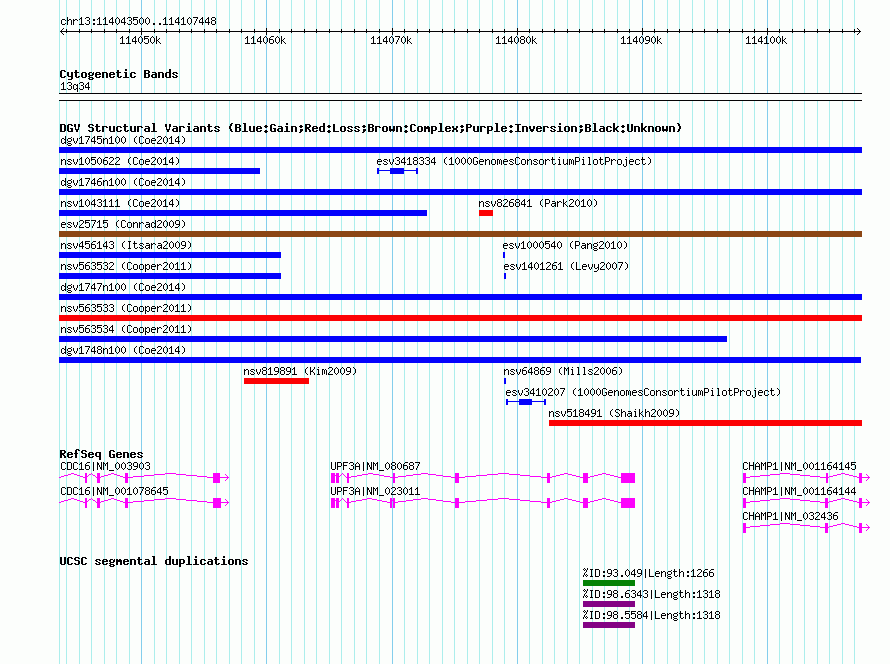Open variant dgv1747n100 (Coe2014) label

click(x=123, y=287)
